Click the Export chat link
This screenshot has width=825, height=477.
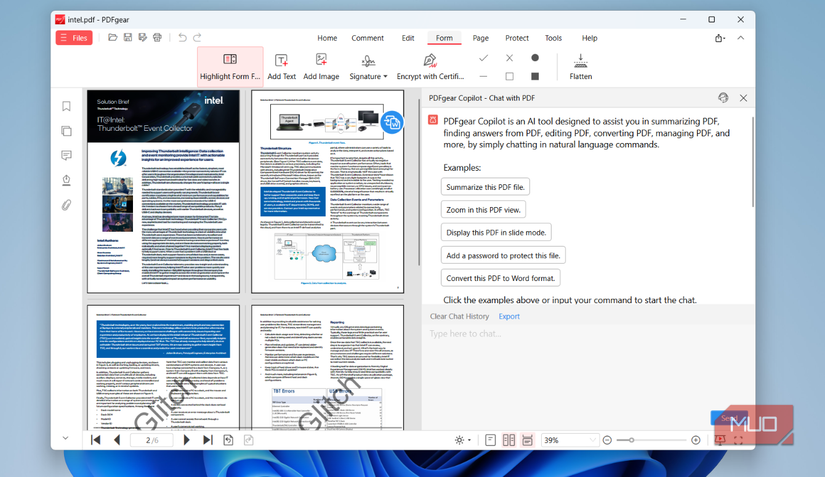[x=509, y=316]
